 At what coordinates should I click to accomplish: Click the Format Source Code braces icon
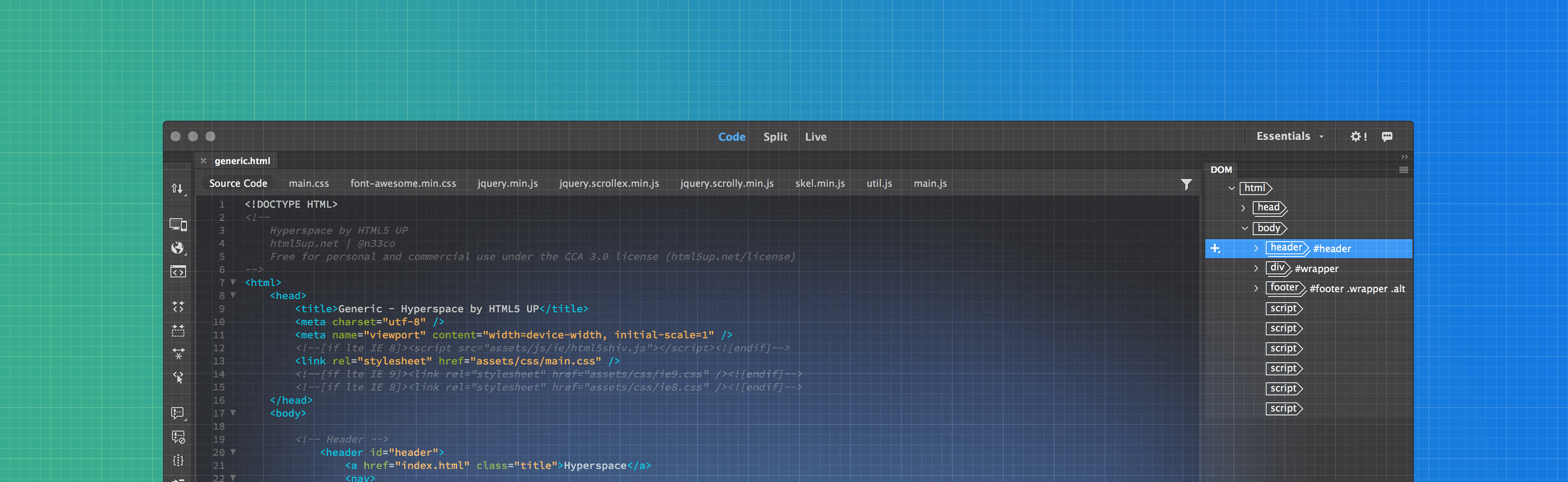(x=178, y=461)
